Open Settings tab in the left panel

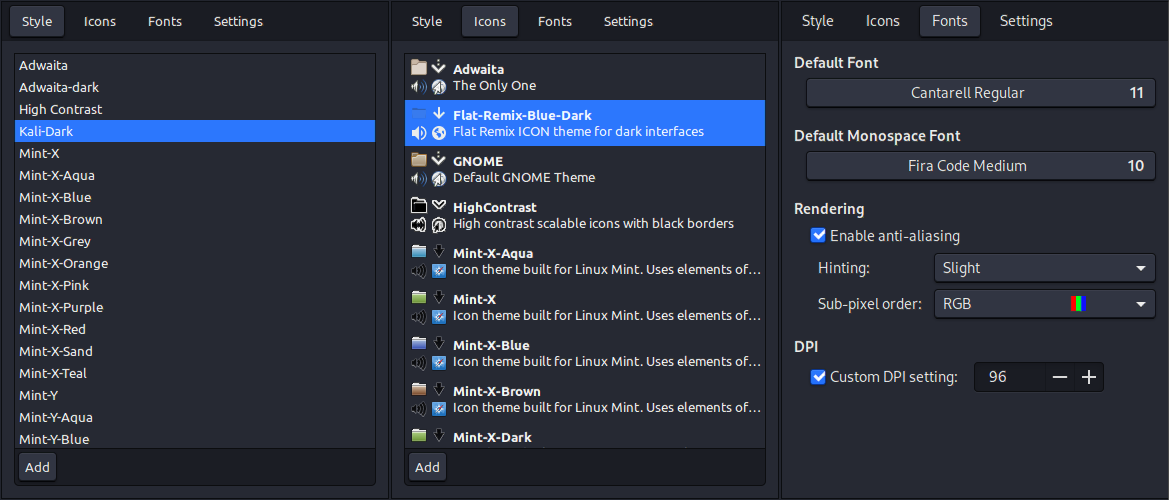tap(239, 22)
